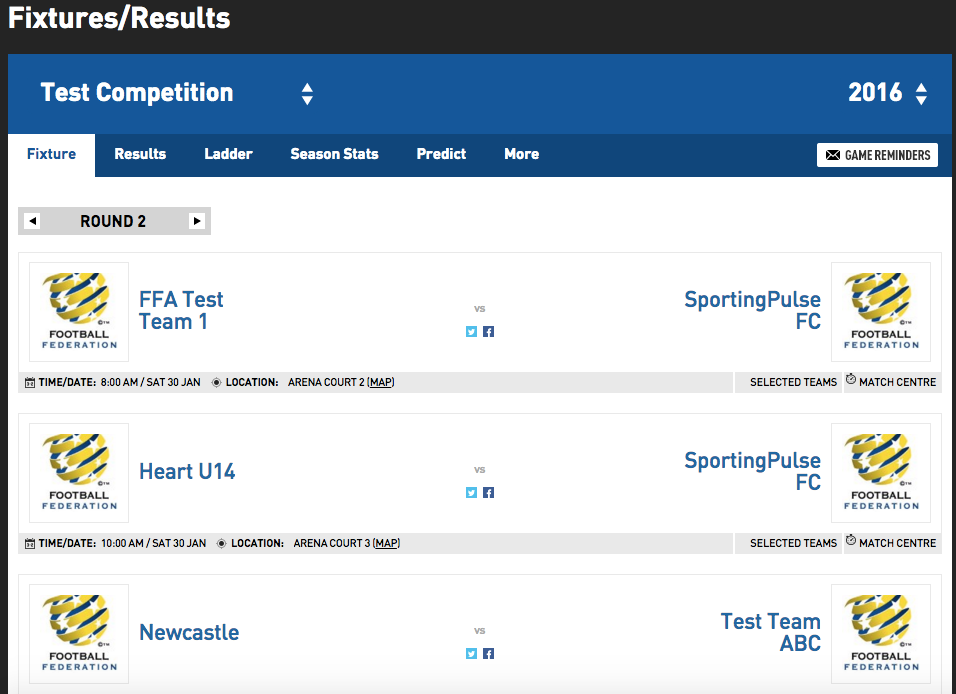The height and width of the screenshot is (694, 956).
Task: Click the Game Reminders button
Action: (x=877, y=155)
